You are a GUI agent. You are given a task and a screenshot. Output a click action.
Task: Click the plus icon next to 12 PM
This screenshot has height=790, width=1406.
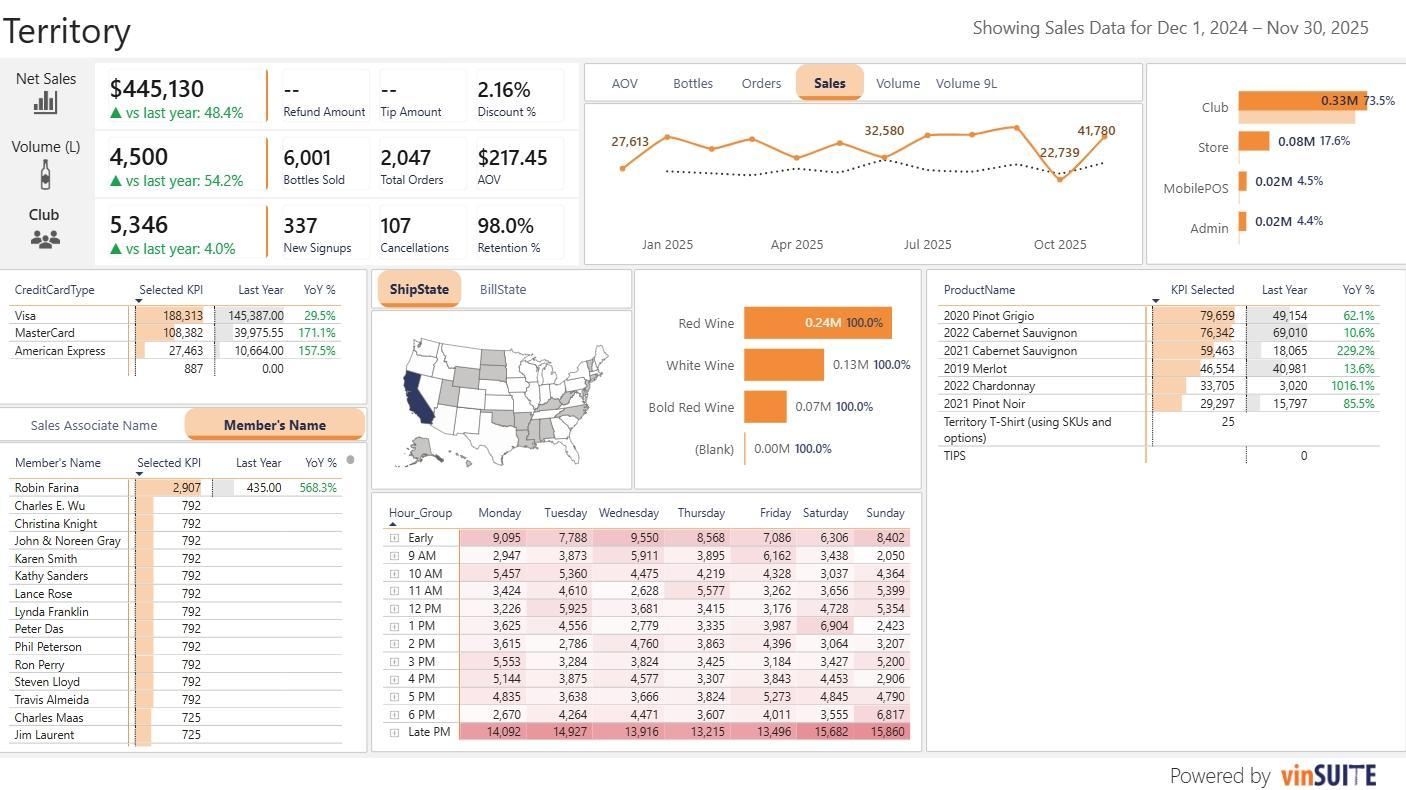point(395,608)
